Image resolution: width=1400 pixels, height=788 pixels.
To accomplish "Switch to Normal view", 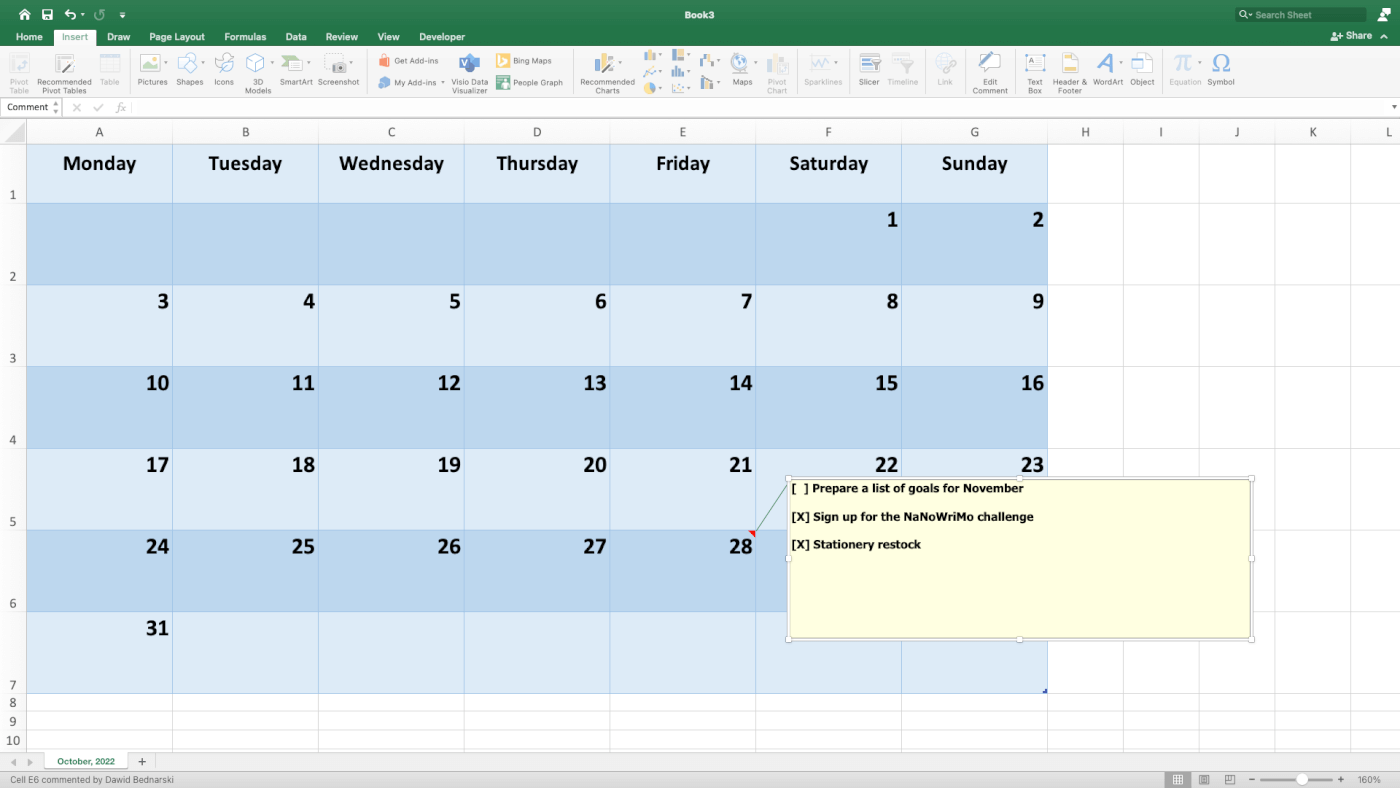I will click(1177, 779).
